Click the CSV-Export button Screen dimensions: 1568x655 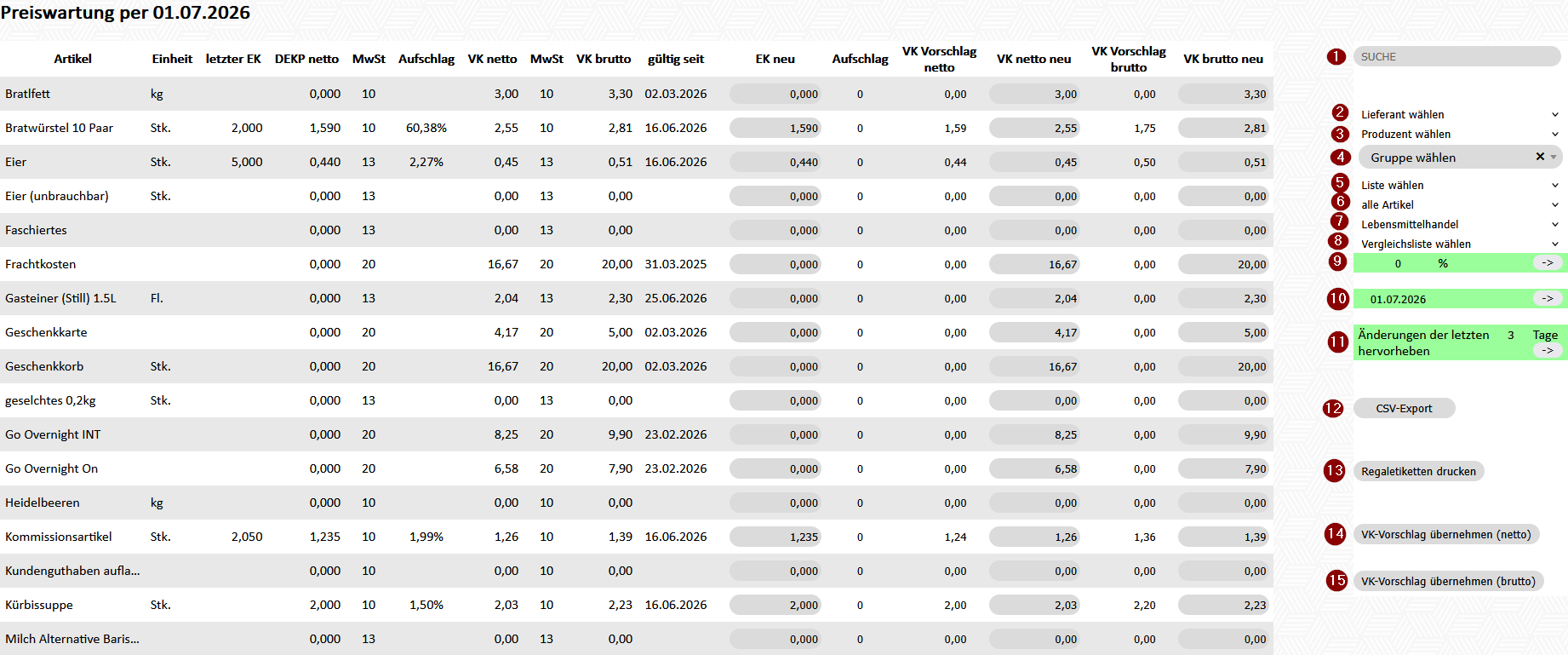pos(1405,408)
